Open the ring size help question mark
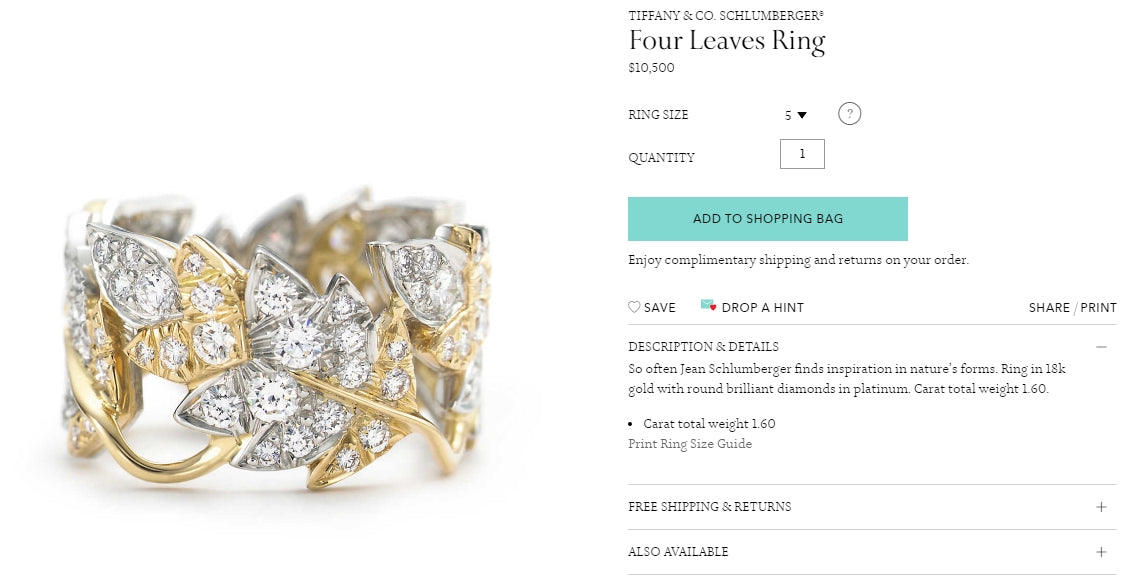 point(849,114)
